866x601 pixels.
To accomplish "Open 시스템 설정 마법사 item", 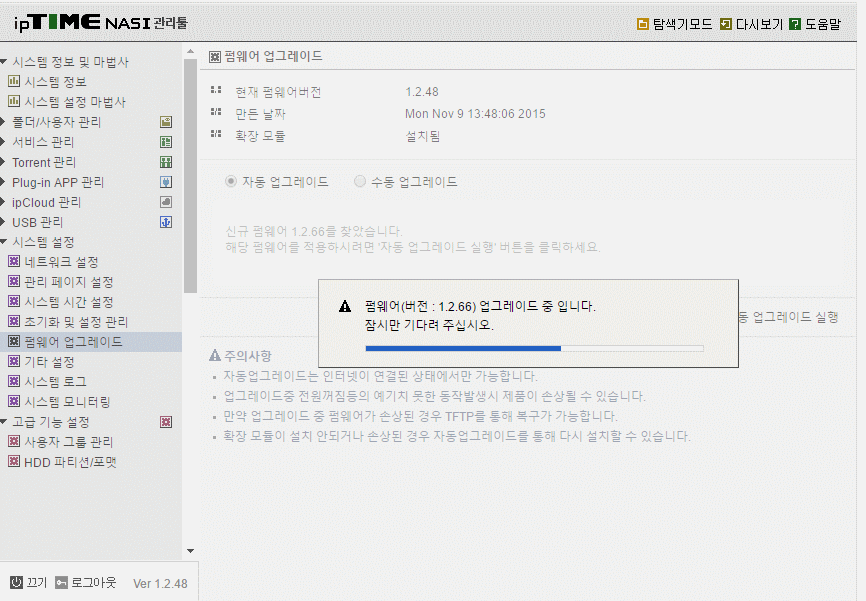I will point(75,102).
